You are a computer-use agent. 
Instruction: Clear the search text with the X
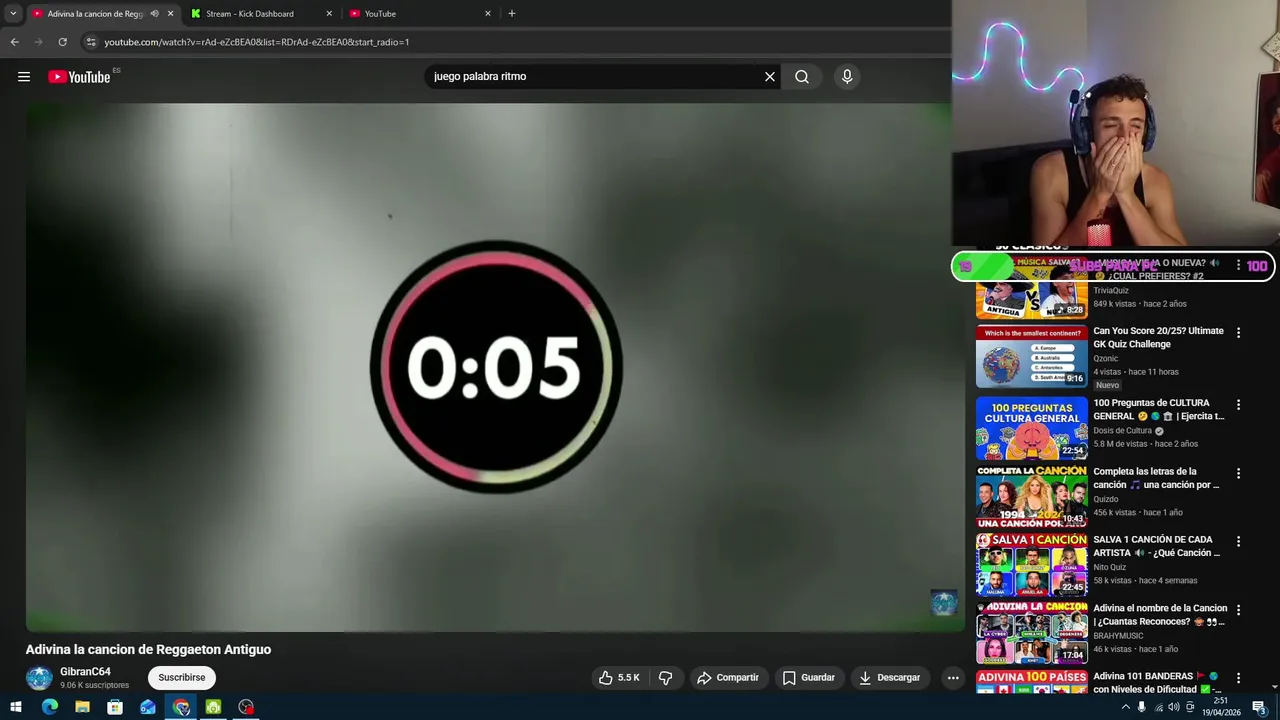click(770, 77)
